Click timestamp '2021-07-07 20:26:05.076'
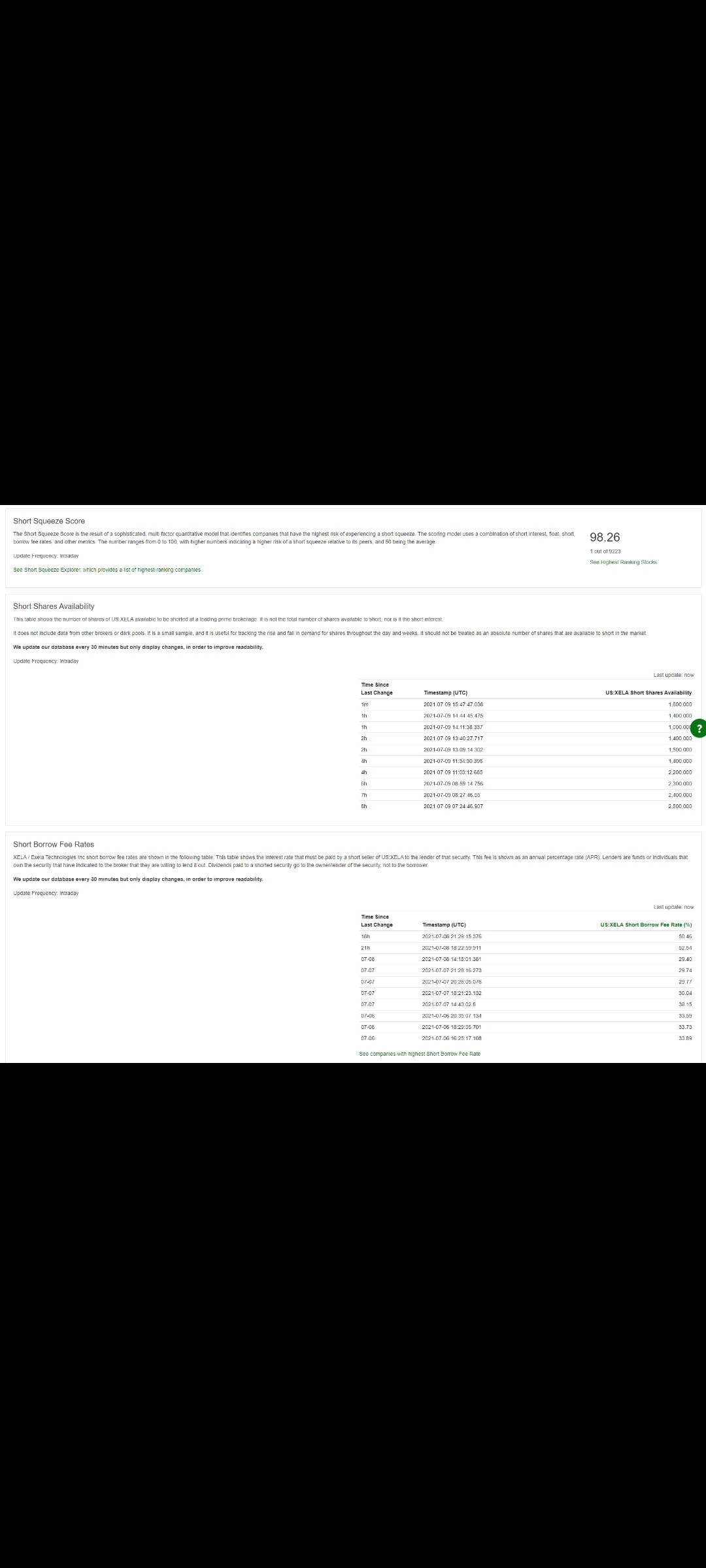Screen dimensions: 706x1568 [x=452, y=982]
